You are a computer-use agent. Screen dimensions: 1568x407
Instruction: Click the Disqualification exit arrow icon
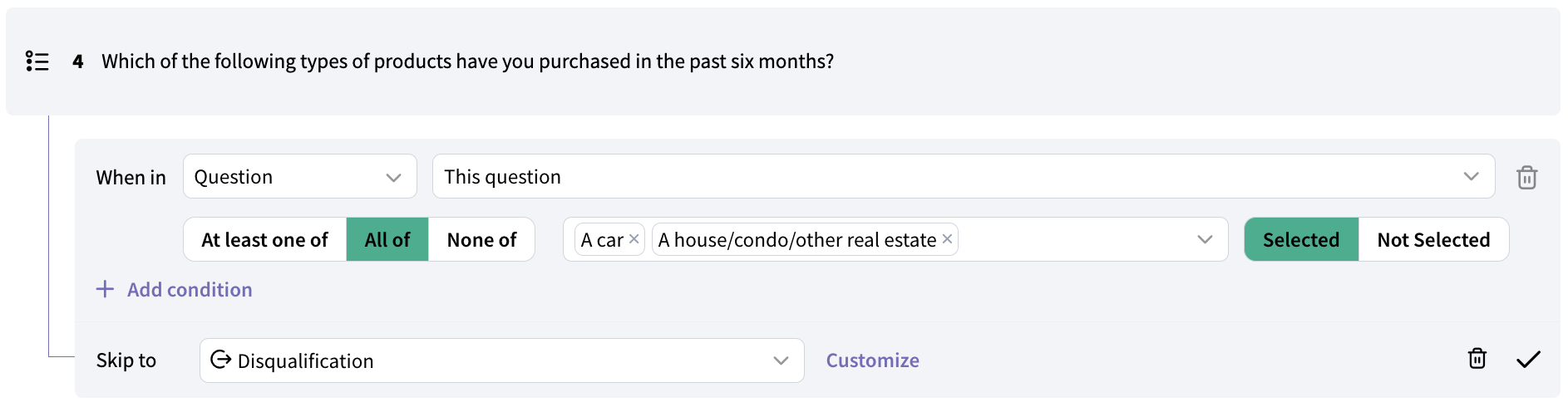[x=220, y=360]
